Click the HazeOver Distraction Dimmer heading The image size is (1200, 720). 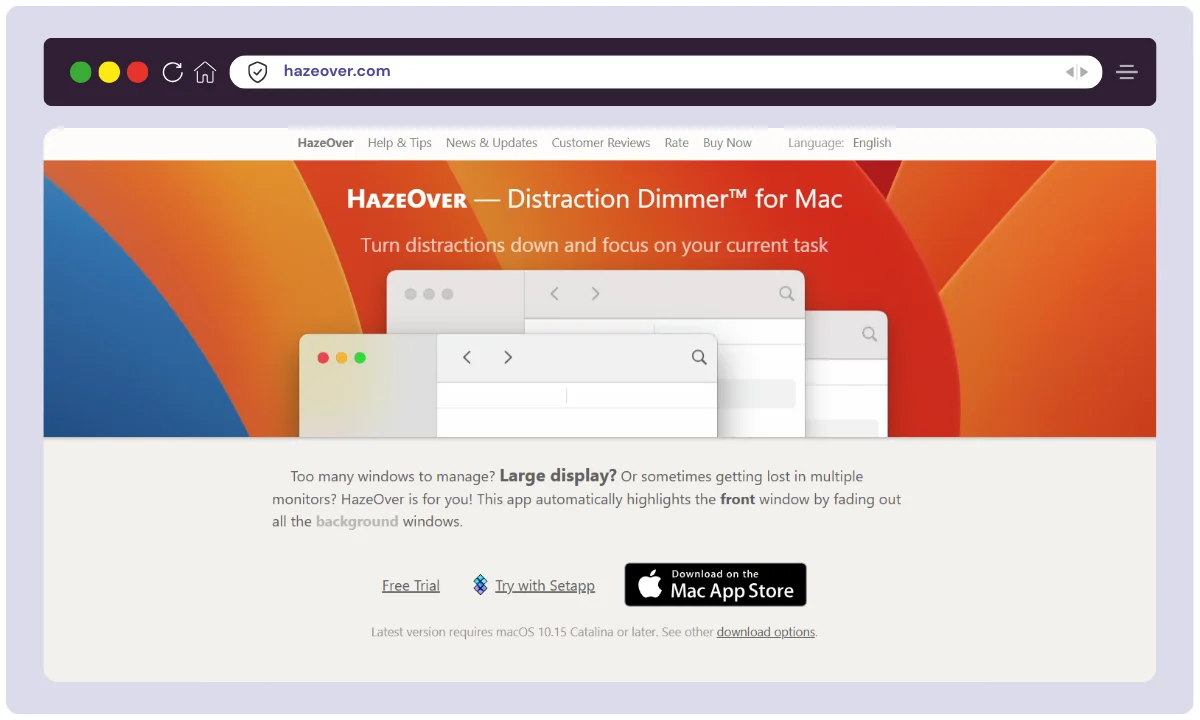tap(595, 199)
